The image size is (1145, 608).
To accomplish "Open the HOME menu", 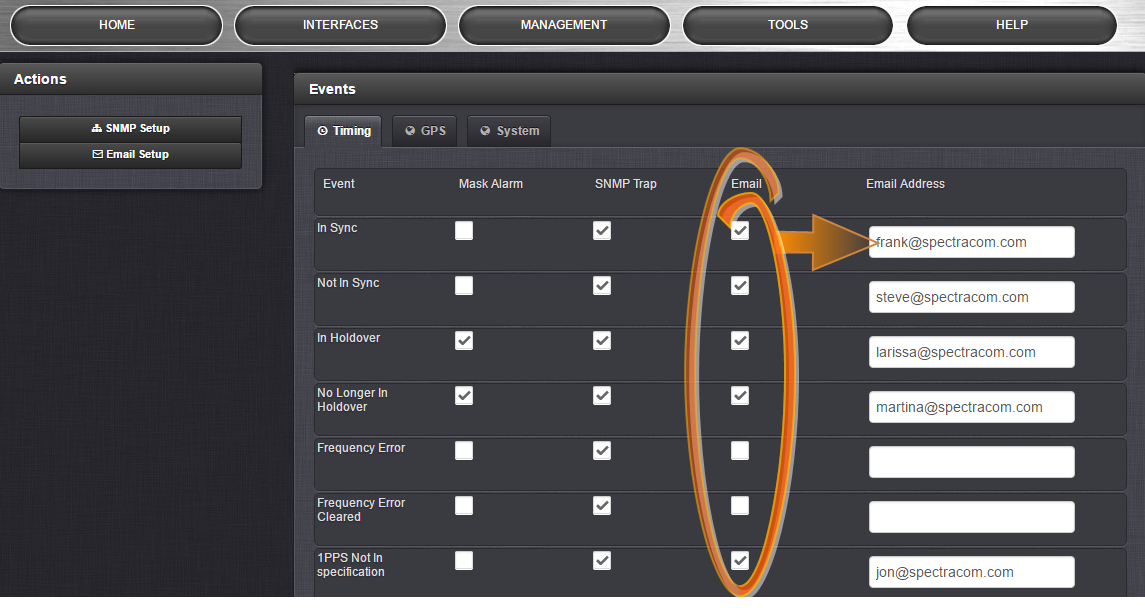I will click(116, 26).
